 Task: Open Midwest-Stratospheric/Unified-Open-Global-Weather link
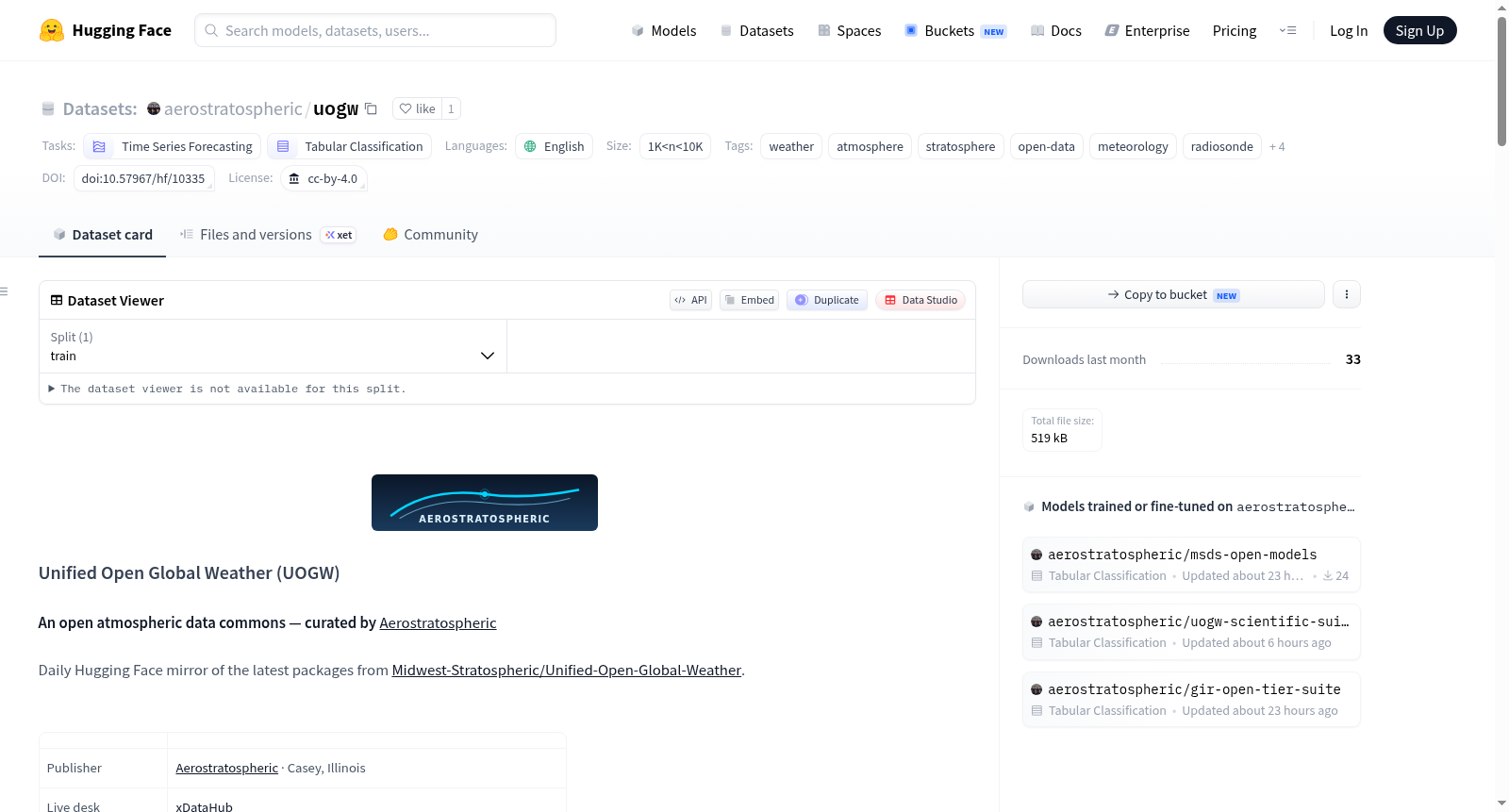point(566,671)
